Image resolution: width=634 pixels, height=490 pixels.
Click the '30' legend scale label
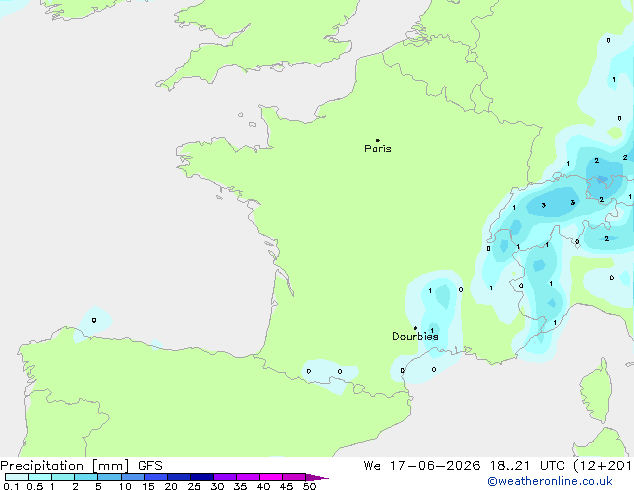pyautogui.click(x=217, y=486)
